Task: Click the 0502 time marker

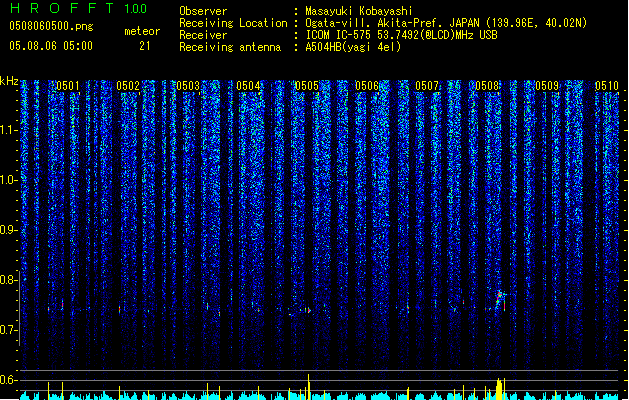Action: pyautogui.click(x=128, y=85)
